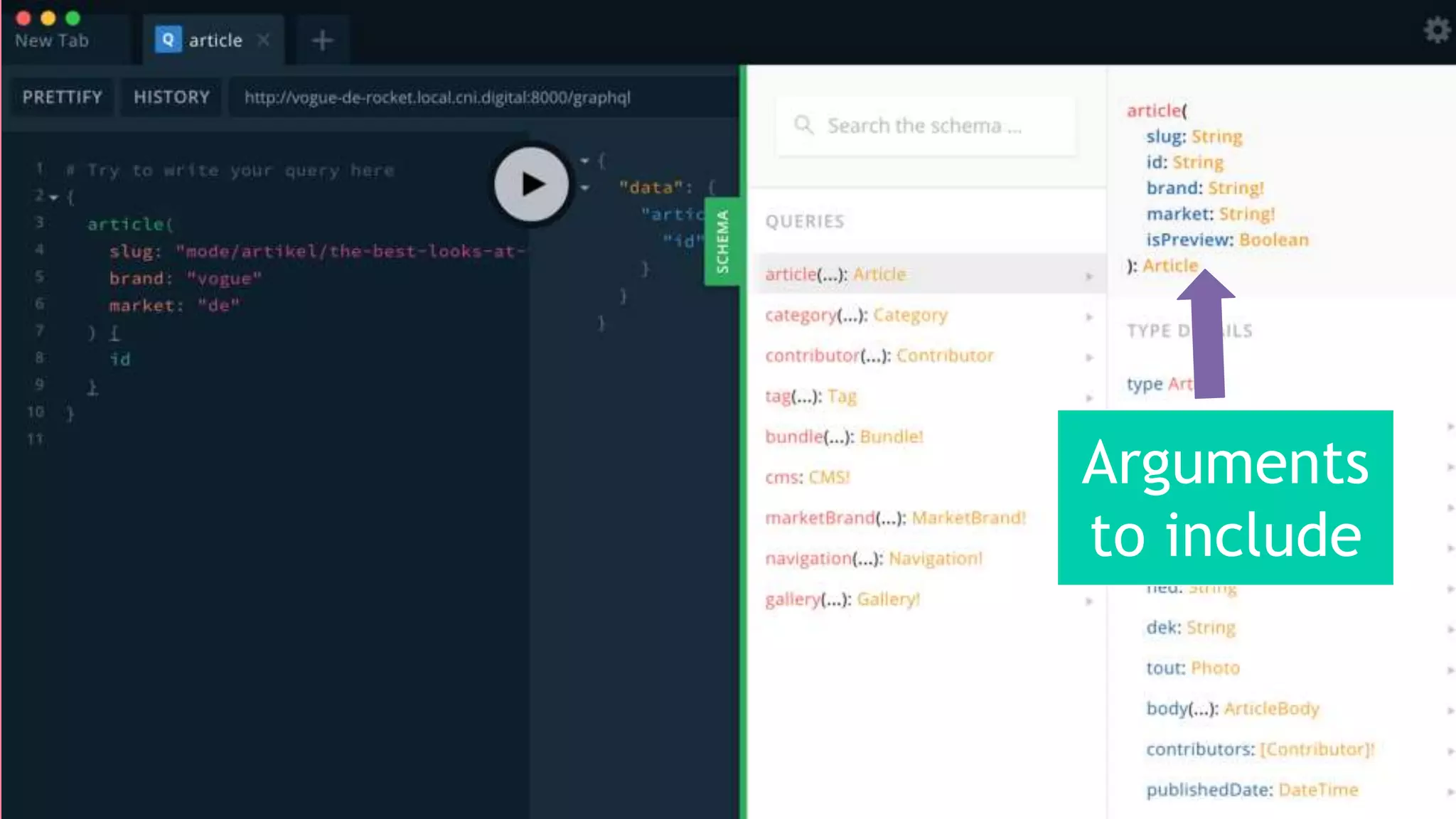Toggle the green SCHEMA side tab

tap(722, 242)
